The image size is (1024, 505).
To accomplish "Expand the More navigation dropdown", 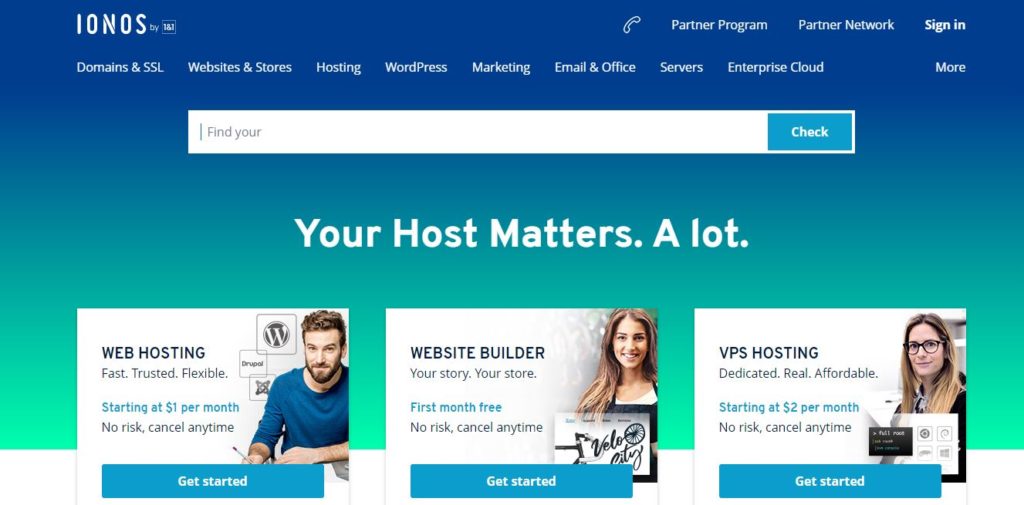I will [950, 67].
